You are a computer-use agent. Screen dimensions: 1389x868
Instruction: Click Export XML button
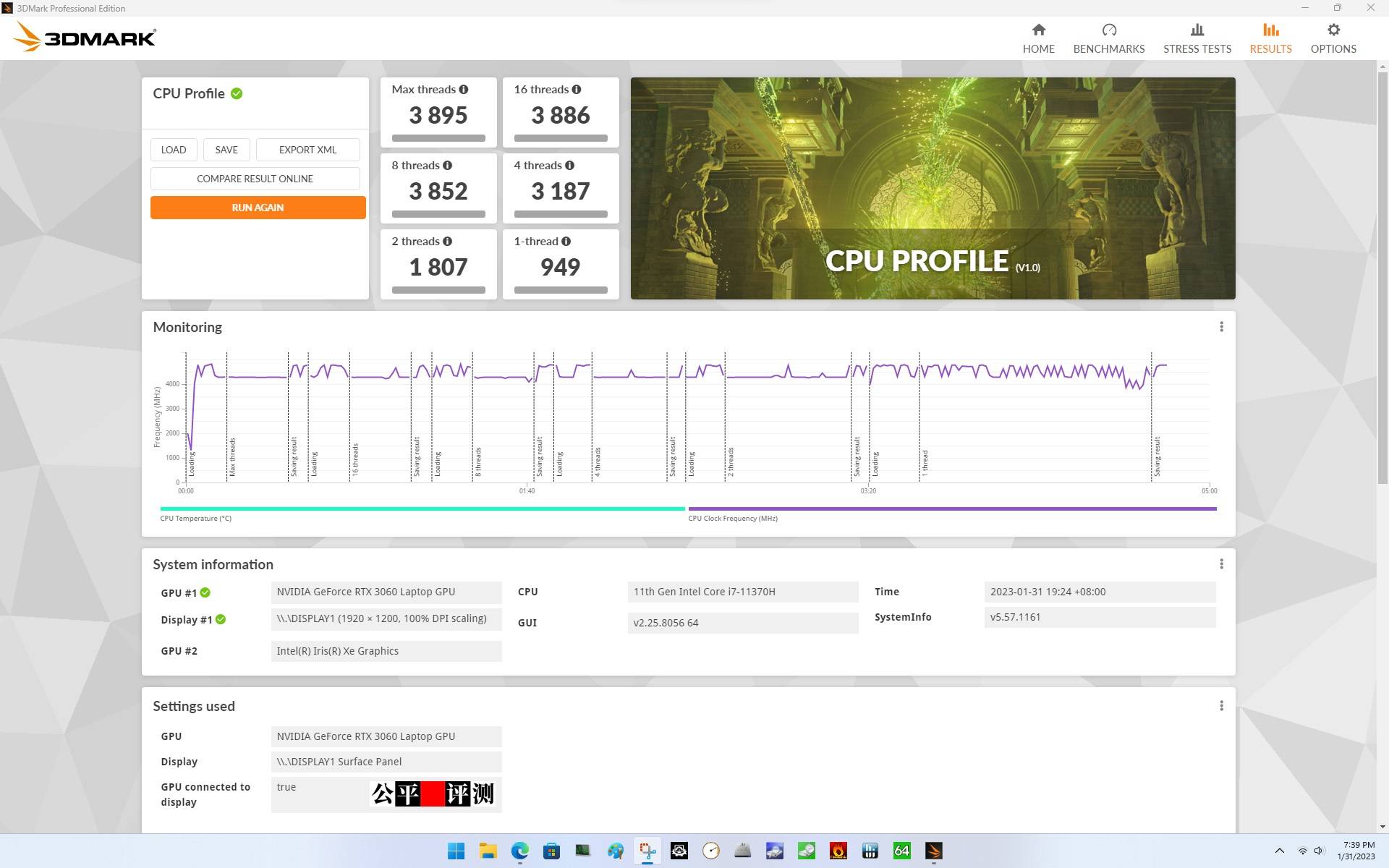[x=307, y=150]
